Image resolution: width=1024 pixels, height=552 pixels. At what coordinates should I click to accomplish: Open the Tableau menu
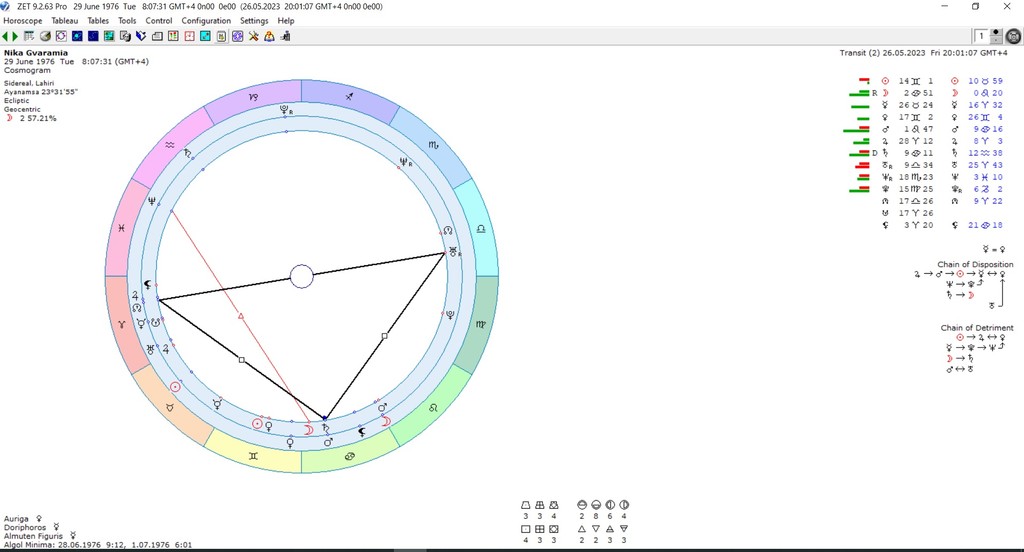pos(65,21)
